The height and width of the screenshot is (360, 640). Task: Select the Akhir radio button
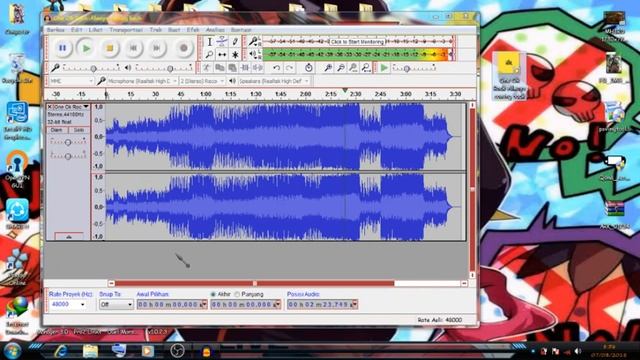[x=213, y=294]
